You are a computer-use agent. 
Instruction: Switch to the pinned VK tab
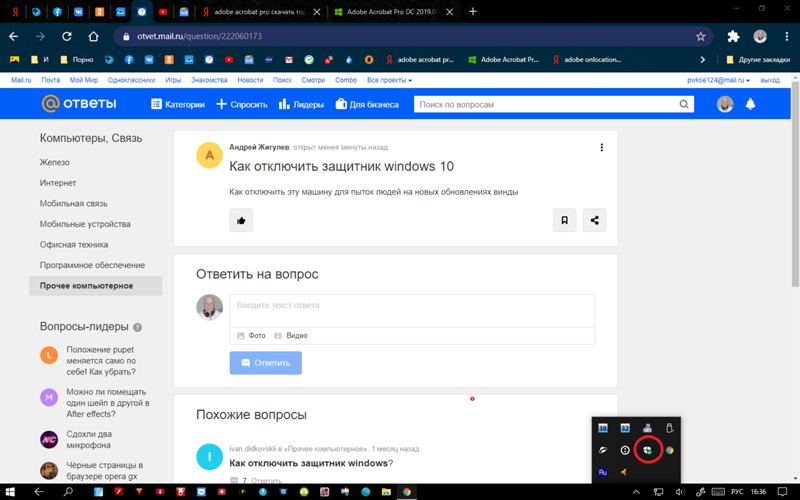point(78,12)
